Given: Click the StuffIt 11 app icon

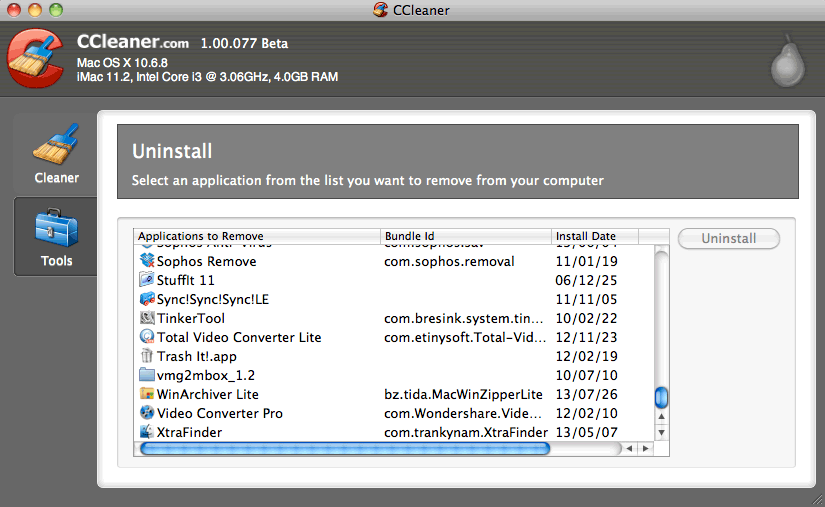Looking at the screenshot, I should click(147, 280).
